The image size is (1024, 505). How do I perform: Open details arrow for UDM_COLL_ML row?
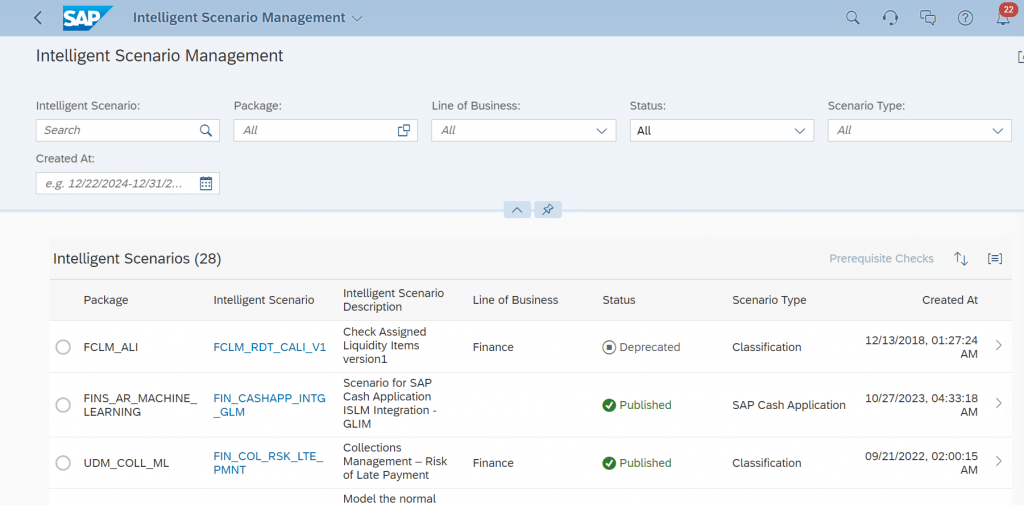point(999,461)
